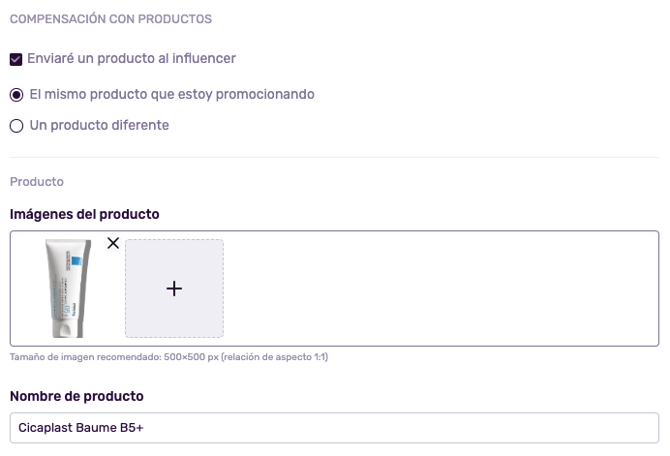Click the Un producto diferente label text

pyautogui.click(x=99, y=126)
